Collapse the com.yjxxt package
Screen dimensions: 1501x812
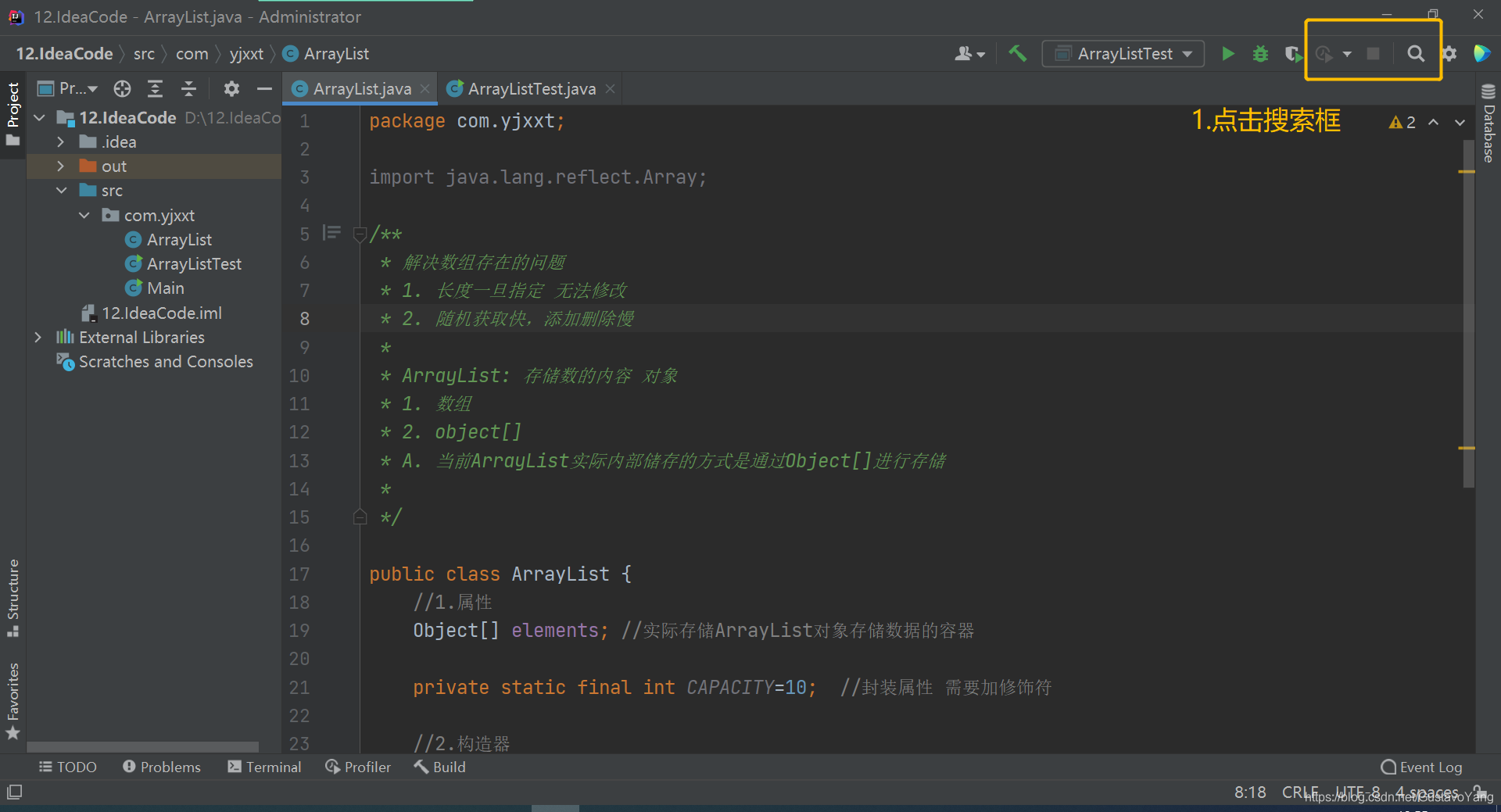pyautogui.click(x=84, y=216)
